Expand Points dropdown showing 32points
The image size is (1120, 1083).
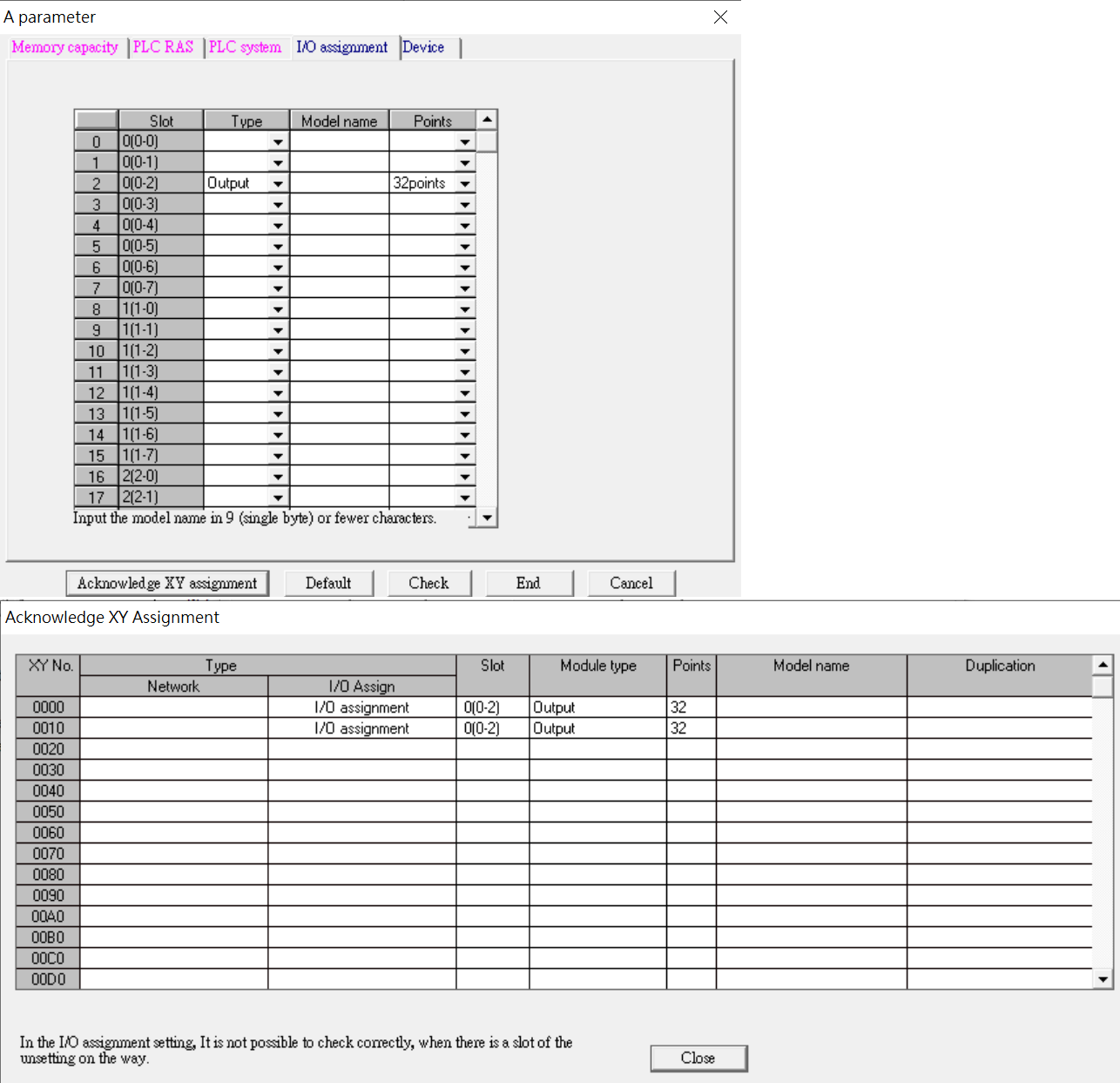pos(465,184)
